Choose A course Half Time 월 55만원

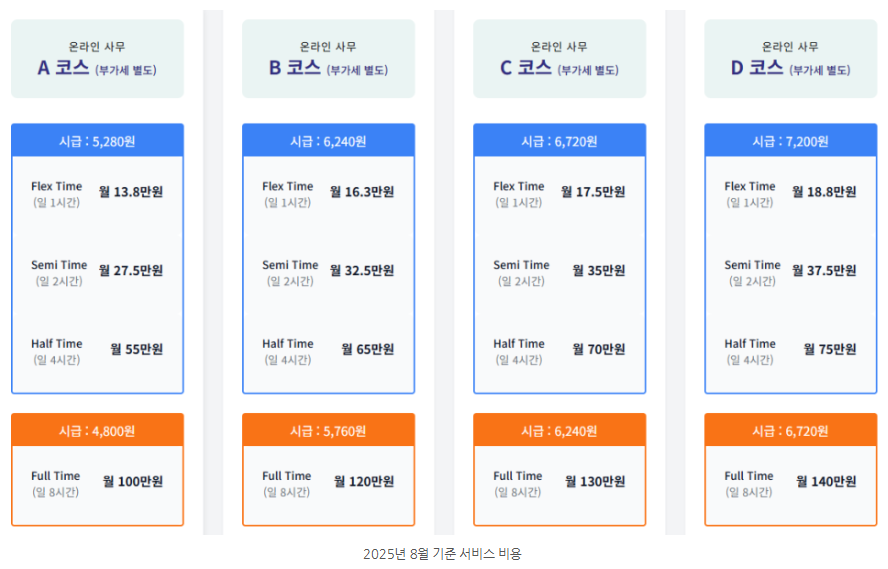[97, 351]
